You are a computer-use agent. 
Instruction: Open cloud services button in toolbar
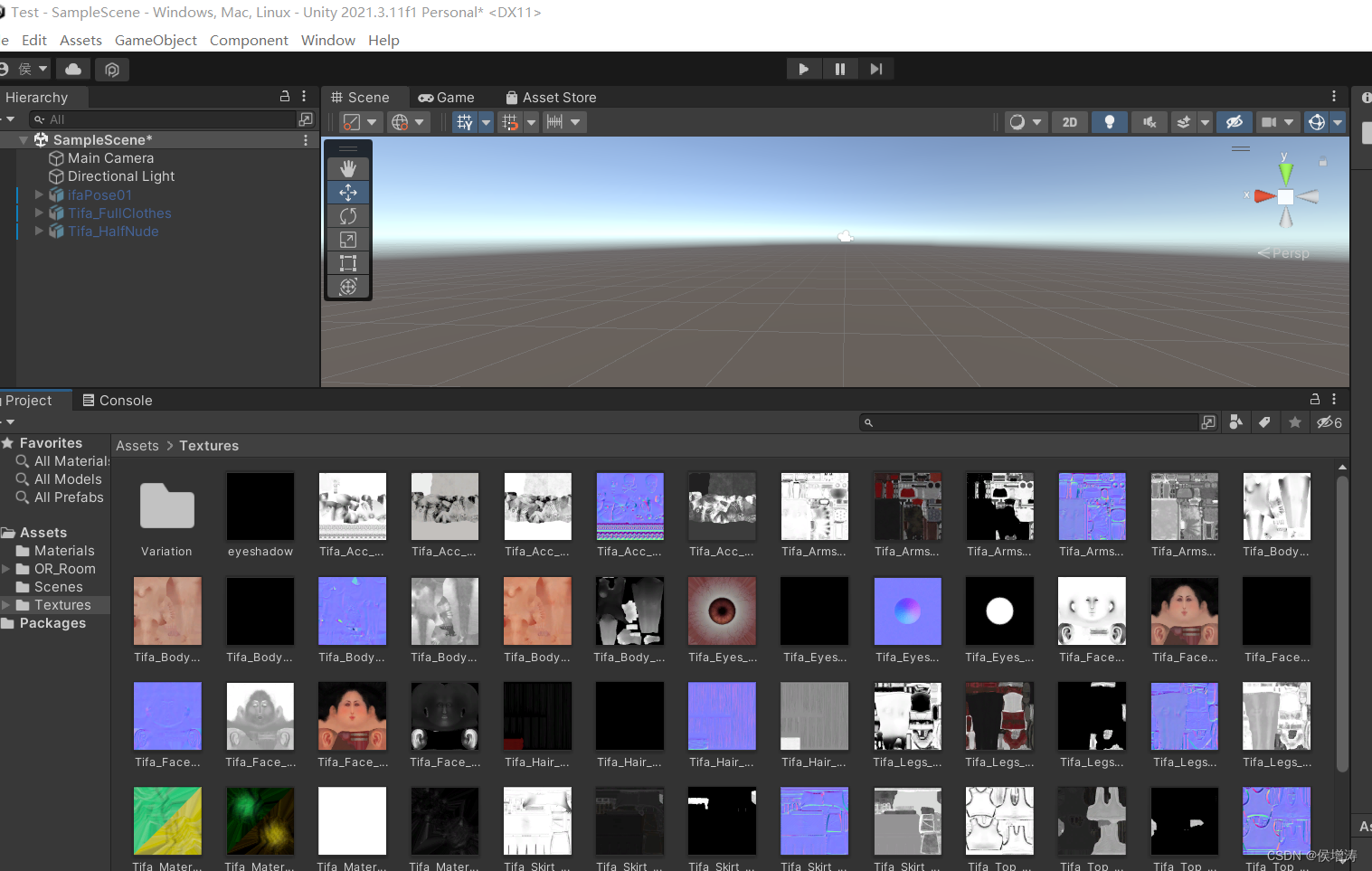pos(73,69)
